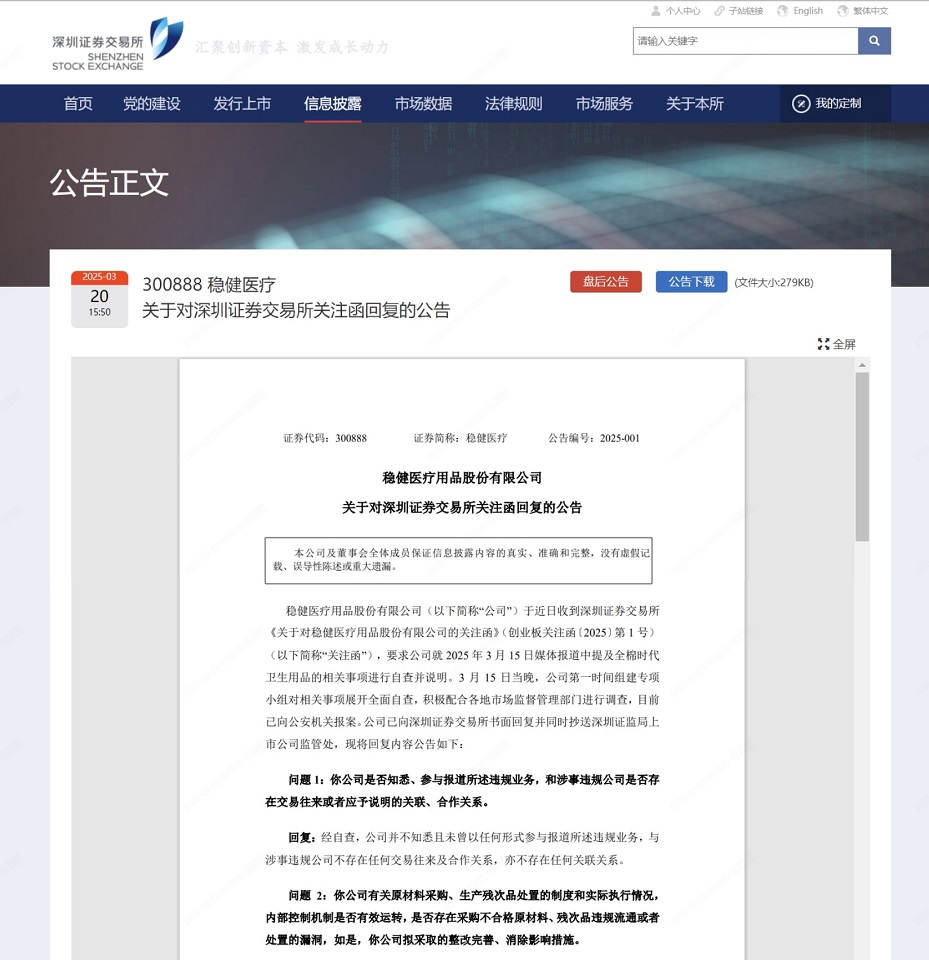
Task: Open the 发行上市 menu
Action: (241, 103)
